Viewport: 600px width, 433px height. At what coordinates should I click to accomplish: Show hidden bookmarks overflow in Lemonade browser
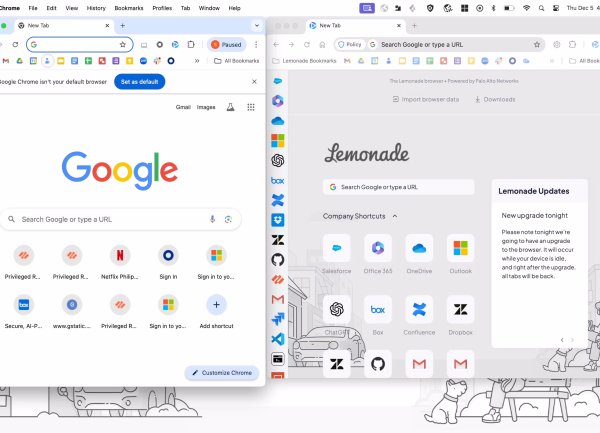(x=552, y=61)
